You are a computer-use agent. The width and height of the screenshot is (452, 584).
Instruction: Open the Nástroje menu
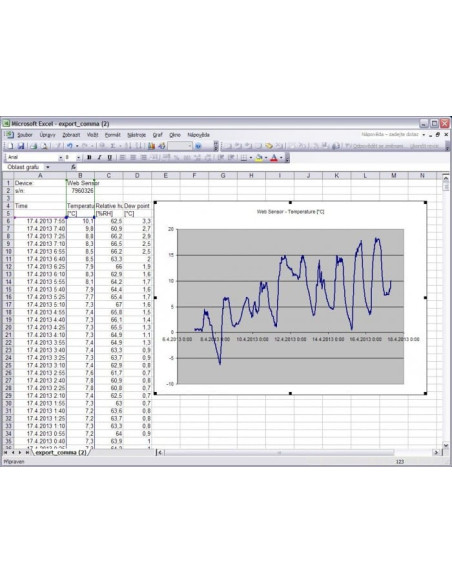point(136,135)
